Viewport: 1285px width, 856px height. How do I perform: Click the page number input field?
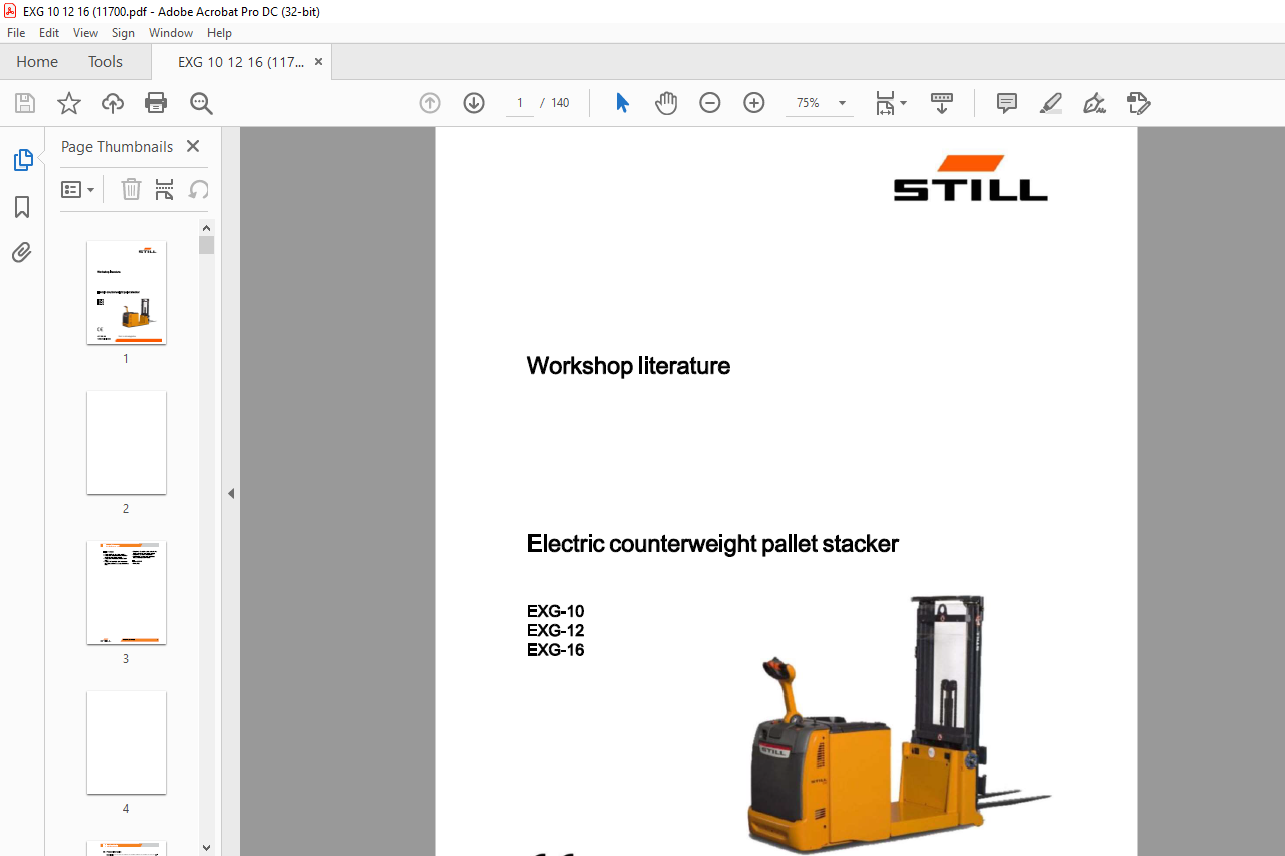point(520,103)
